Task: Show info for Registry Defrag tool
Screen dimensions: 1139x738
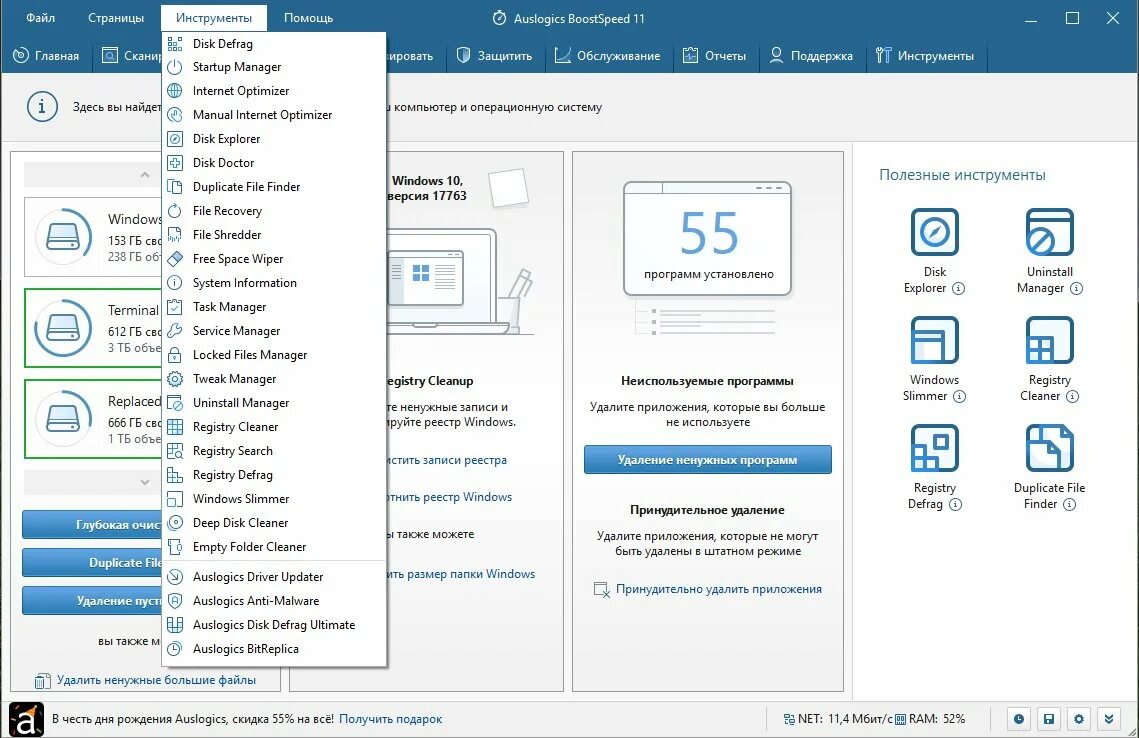Action: tap(955, 505)
